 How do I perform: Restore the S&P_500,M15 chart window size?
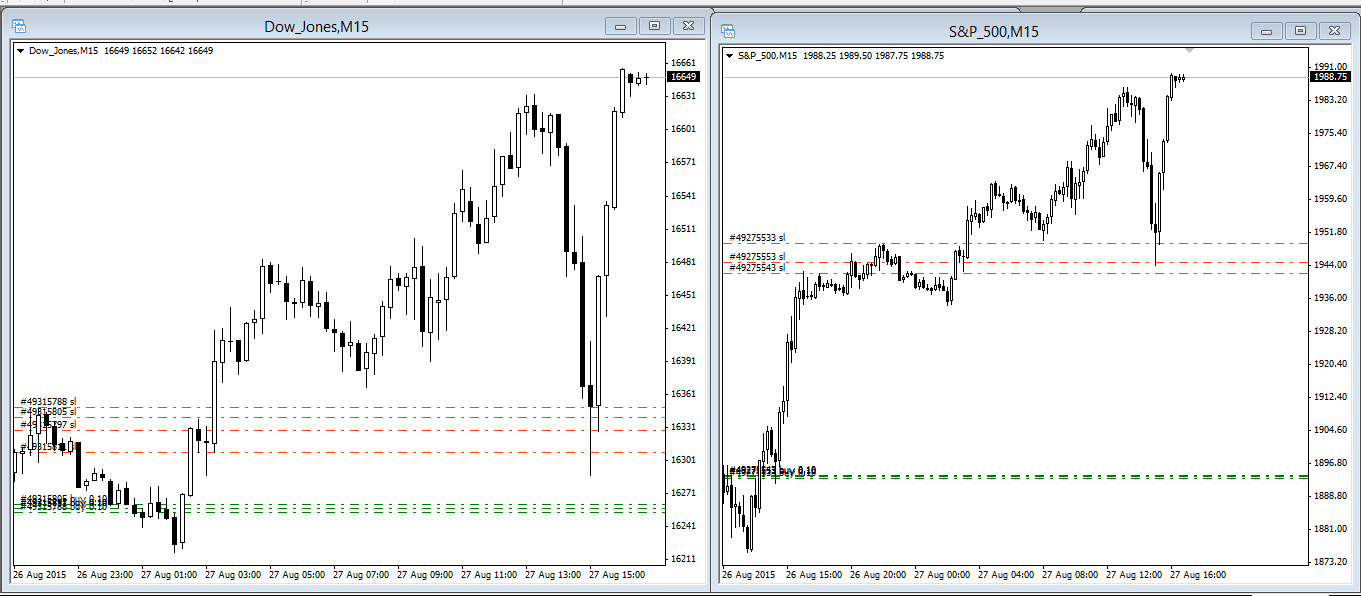click(x=1301, y=31)
